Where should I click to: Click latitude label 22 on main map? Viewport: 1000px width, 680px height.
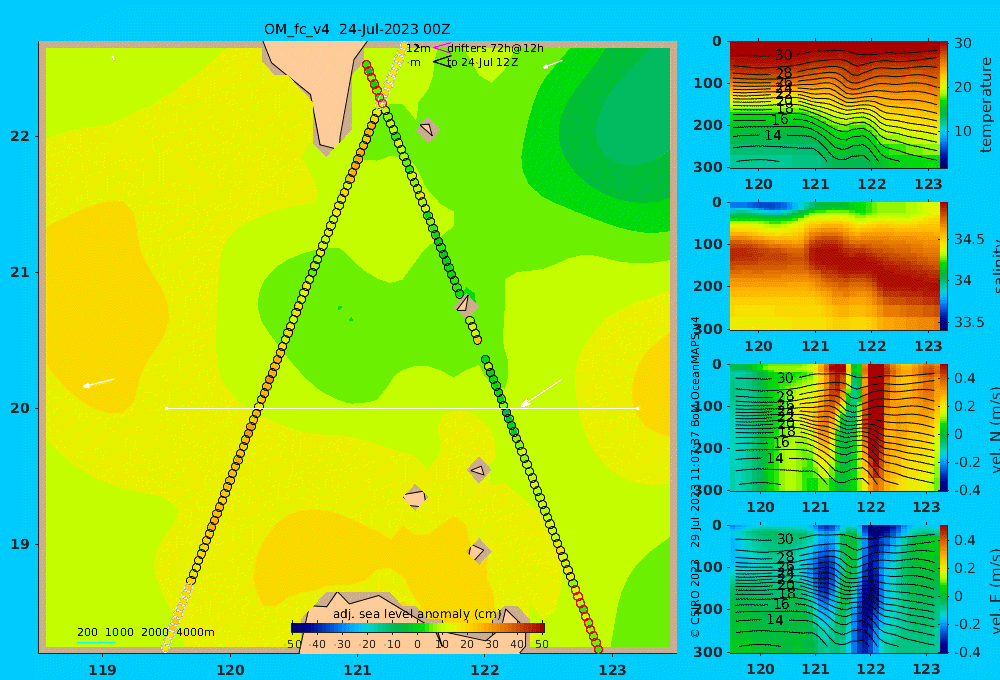coord(20,136)
